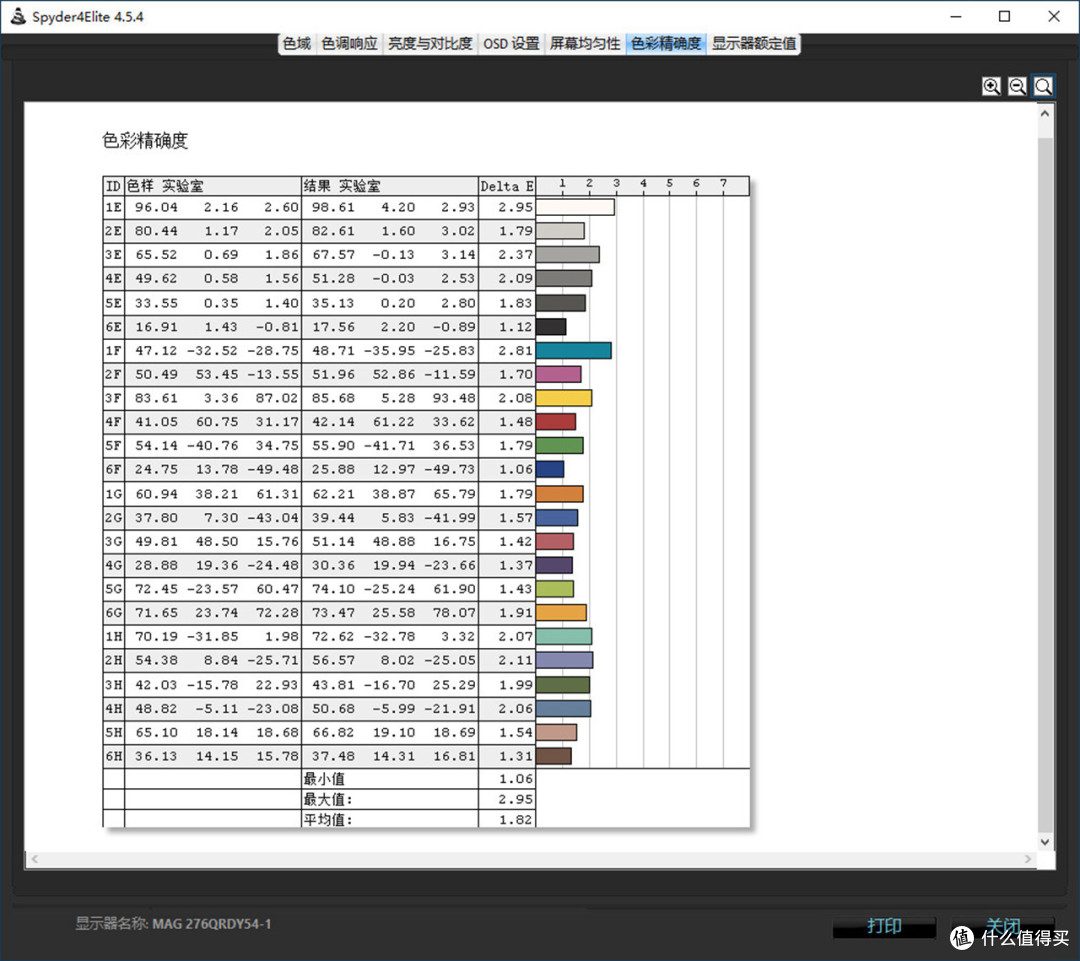1080x961 pixels.
Task: Click the 平均值 result 1.82
Action: pyautogui.click(x=515, y=820)
